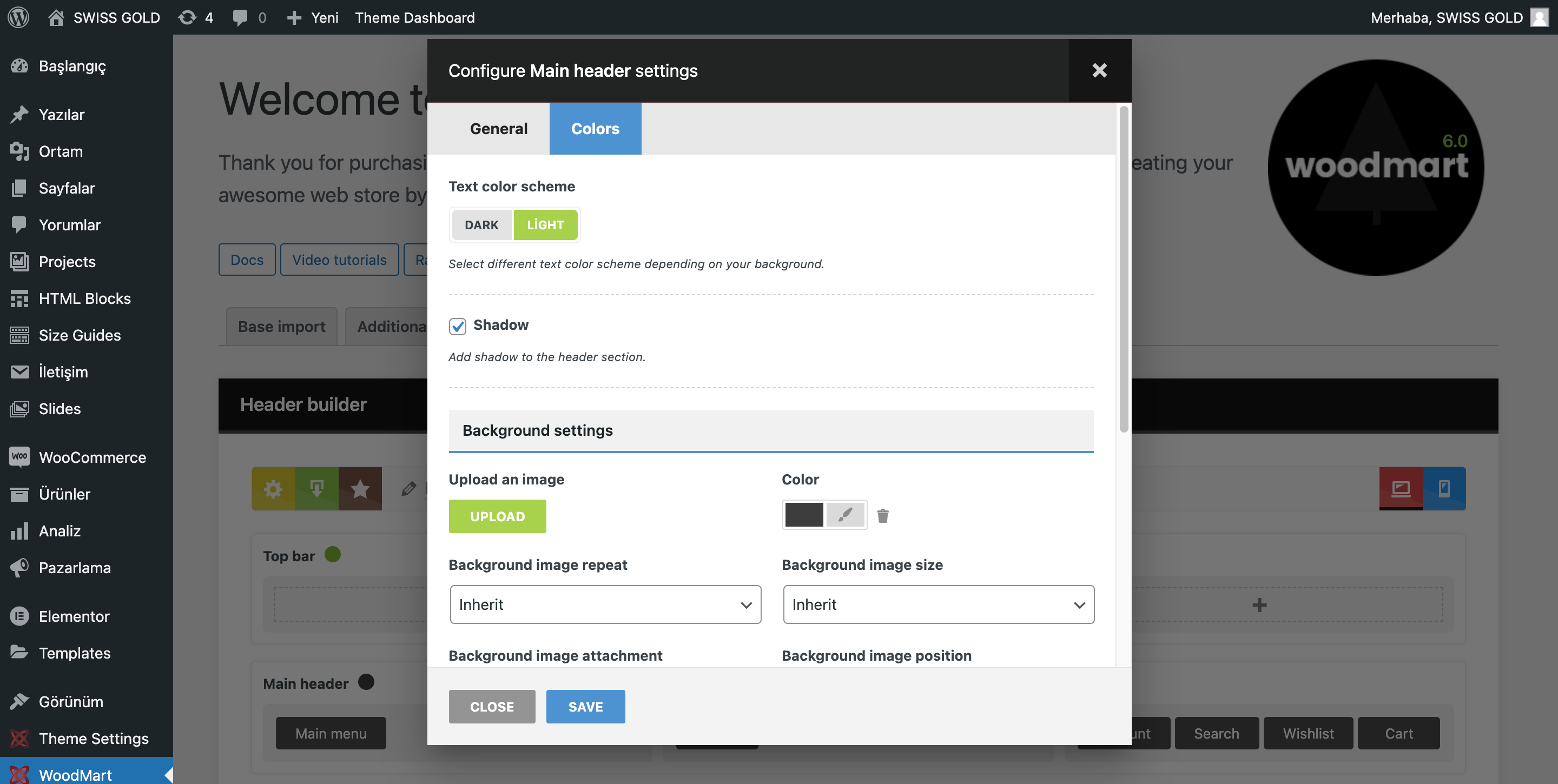Click the trash icon next to Color
Viewport: 1558px width, 784px height.
[882, 516]
